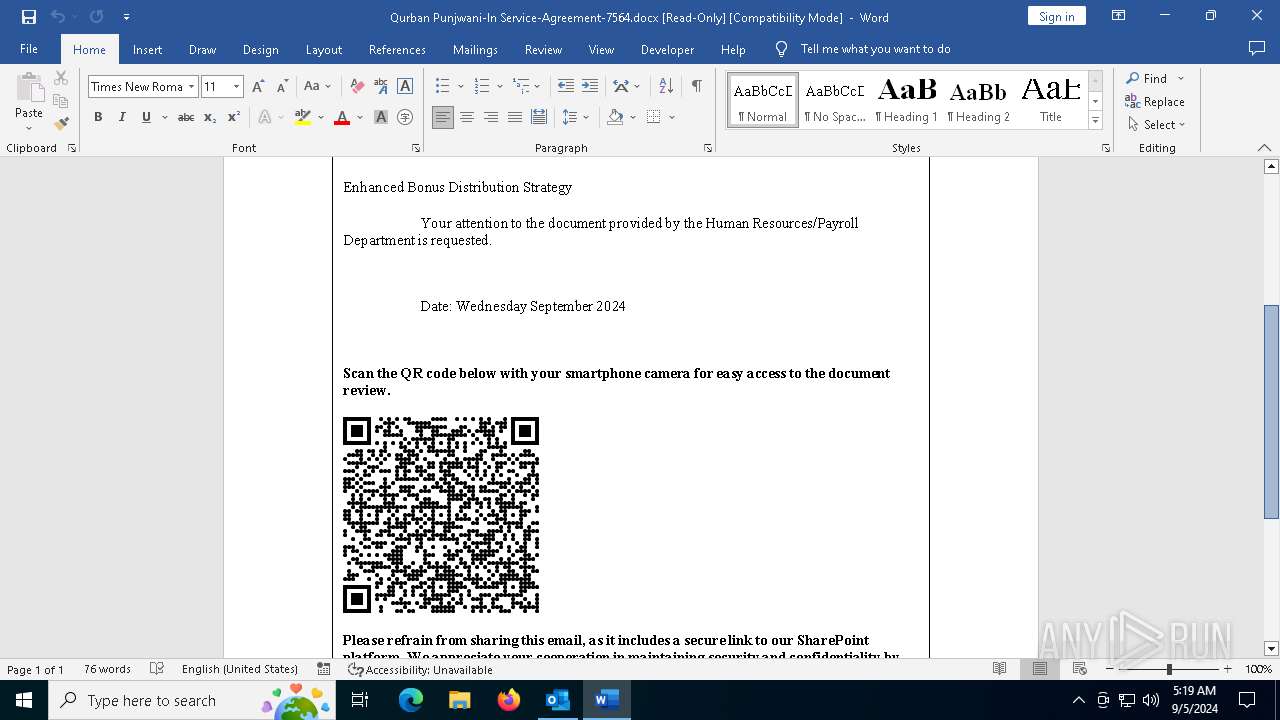Save the document with the Save icon
Viewport: 1280px width, 720px height.
coord(28,17)
